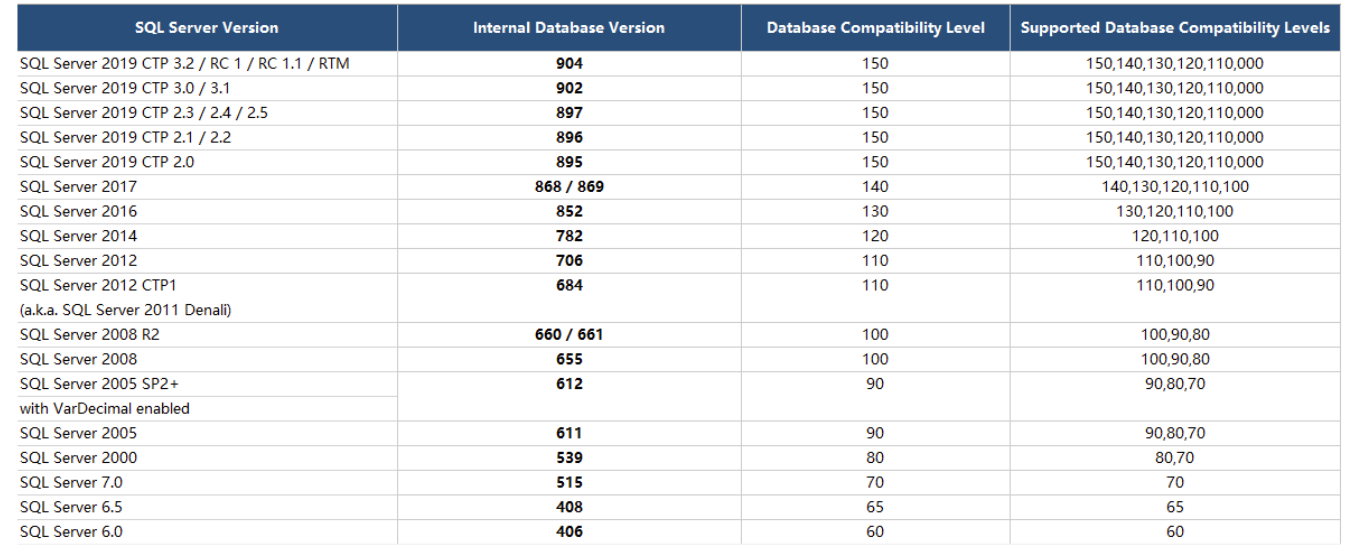Screen dimensions: 1352x551
Task: Click the 'Database Compatibility Level' column header
Action: pyautogui.click(x=875, y=28)
